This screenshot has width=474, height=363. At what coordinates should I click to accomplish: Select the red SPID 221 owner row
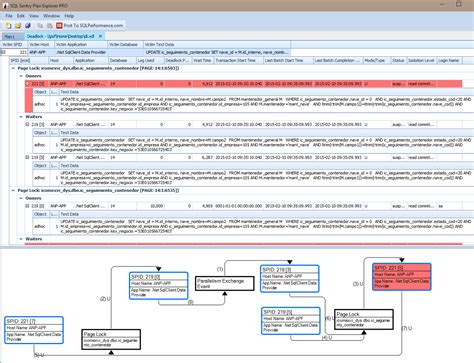coord(243,84)
